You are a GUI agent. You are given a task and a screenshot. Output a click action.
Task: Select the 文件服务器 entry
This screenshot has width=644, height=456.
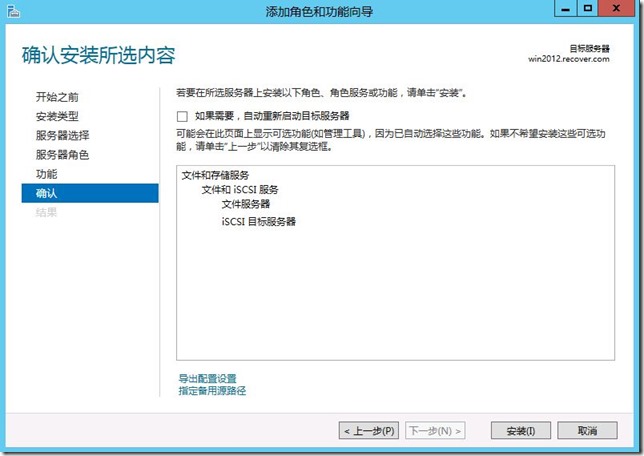coord(246,204)
